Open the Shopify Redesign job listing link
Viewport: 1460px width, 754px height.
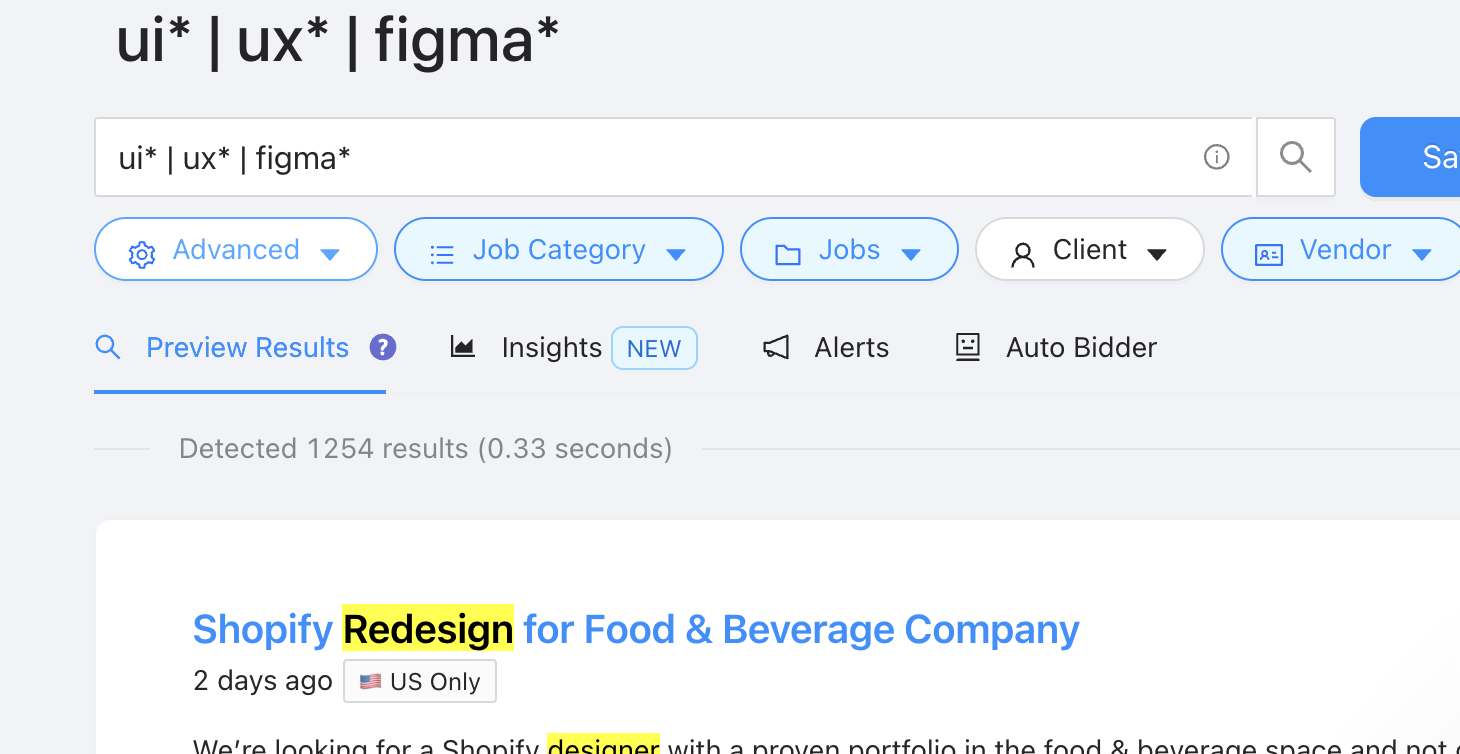coord(636,630)
